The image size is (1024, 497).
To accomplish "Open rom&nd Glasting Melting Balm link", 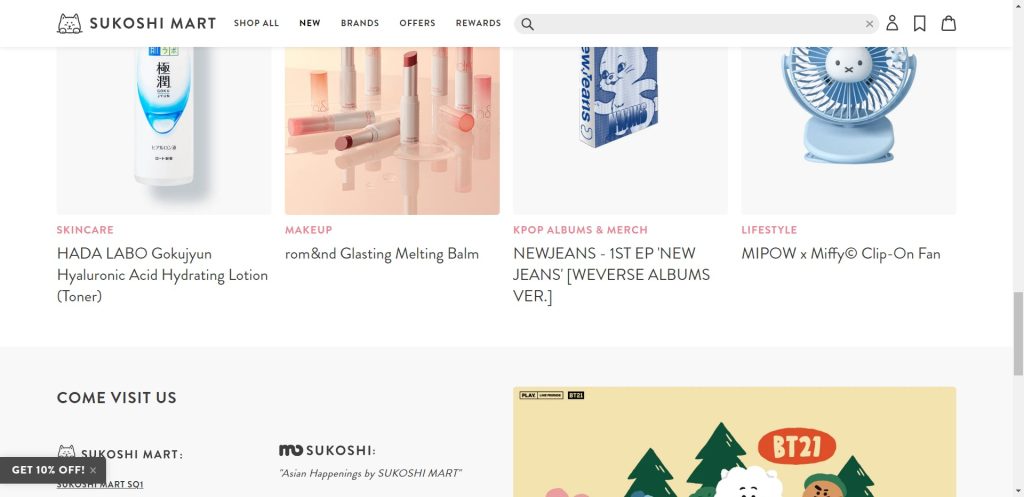I will 382,254.
